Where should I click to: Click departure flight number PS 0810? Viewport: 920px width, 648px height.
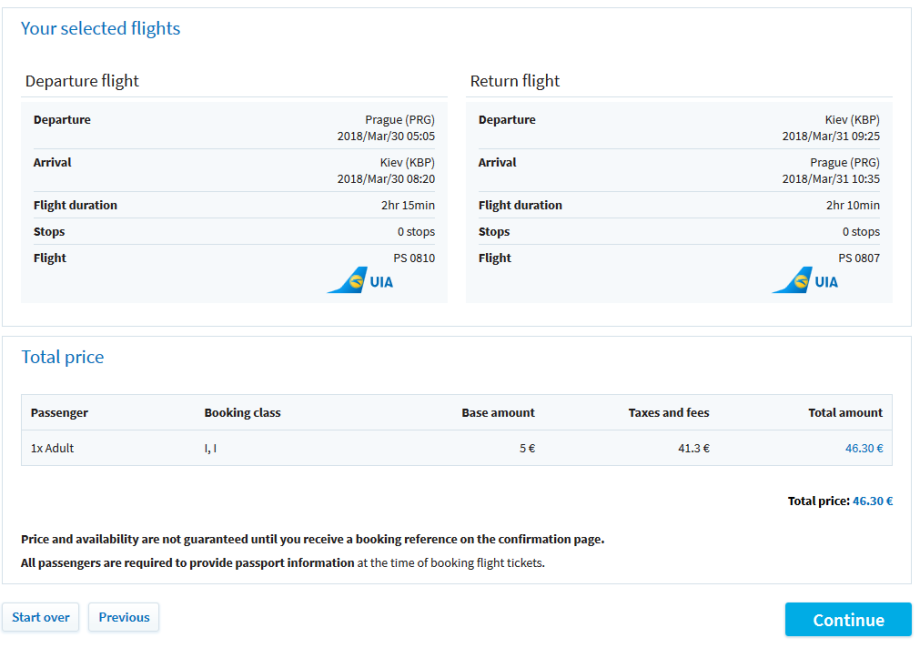pyautogui.click(x=414, y=258)
